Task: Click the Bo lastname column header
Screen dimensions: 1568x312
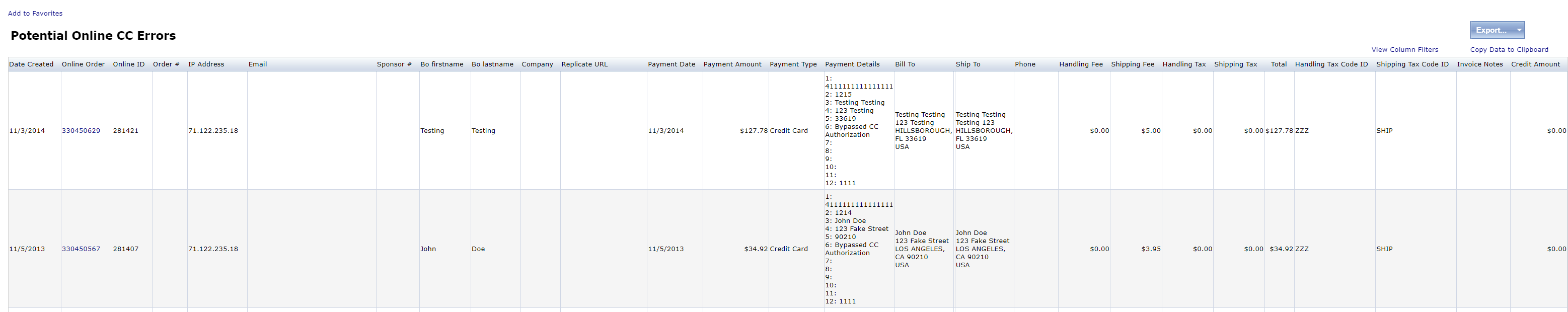Action: pyautogui.click(x=492, y=64)
